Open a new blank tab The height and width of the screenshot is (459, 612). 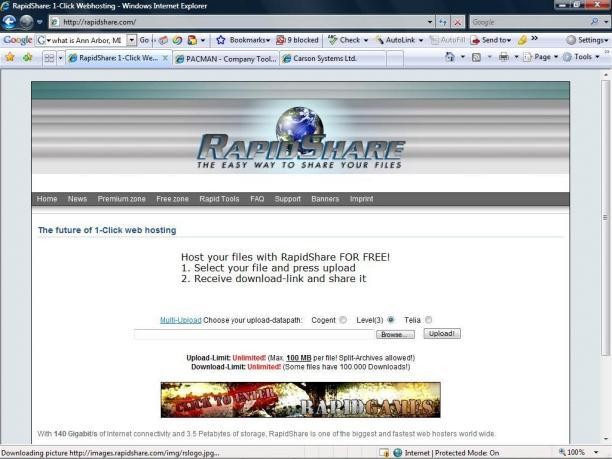coord(395,59)
